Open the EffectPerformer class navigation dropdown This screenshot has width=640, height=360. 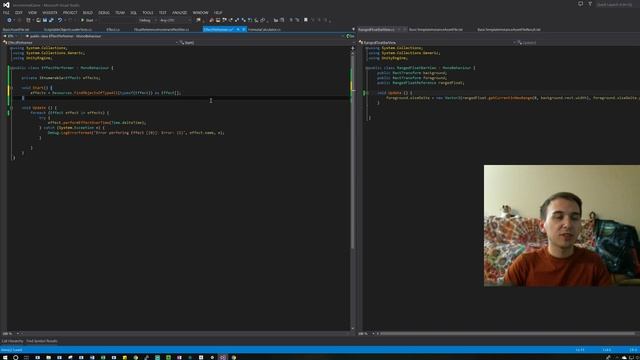(x=90, y=42)
